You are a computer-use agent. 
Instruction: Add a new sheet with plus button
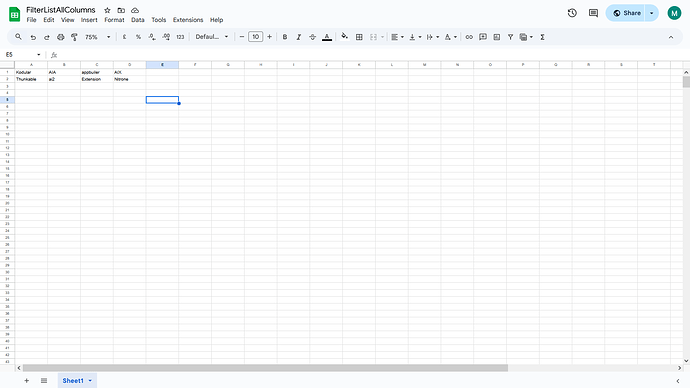point(26,381)
